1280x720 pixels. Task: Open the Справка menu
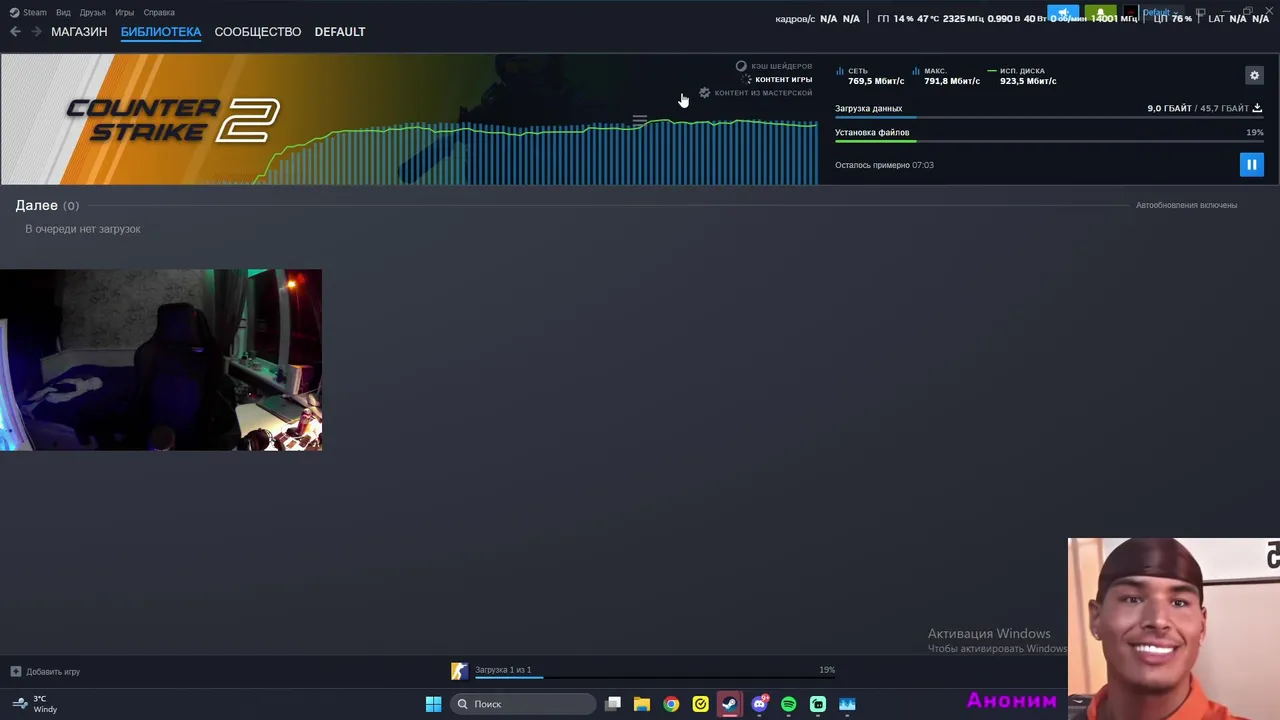tap(159, 13)
